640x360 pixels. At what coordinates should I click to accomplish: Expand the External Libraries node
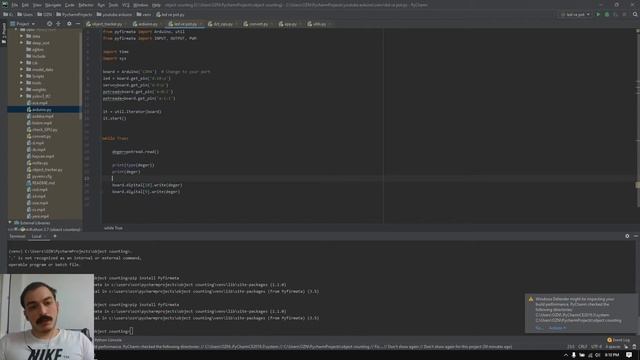[x=10, y=223]
